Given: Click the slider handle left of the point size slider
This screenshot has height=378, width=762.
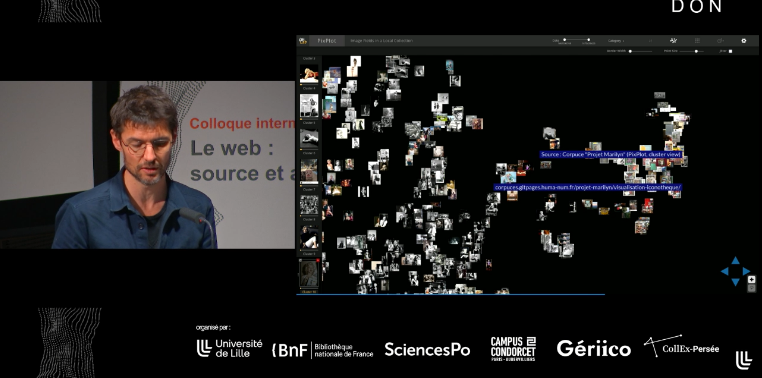Looking at the screenshot, I should coord(630,51).
